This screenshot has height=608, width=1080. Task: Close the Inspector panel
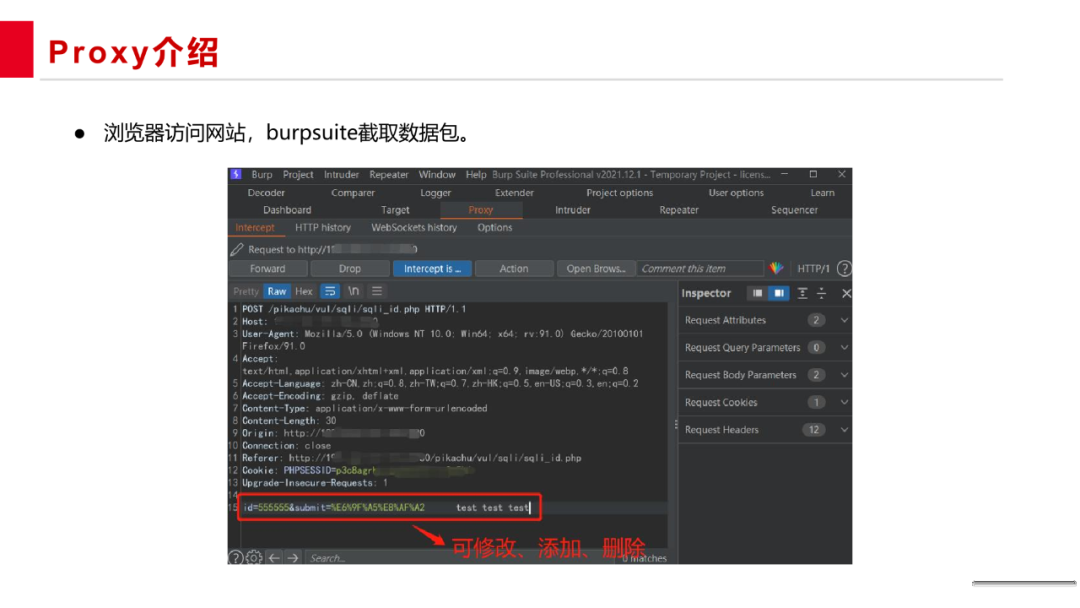pyautogui.click(x=846, y=293)
